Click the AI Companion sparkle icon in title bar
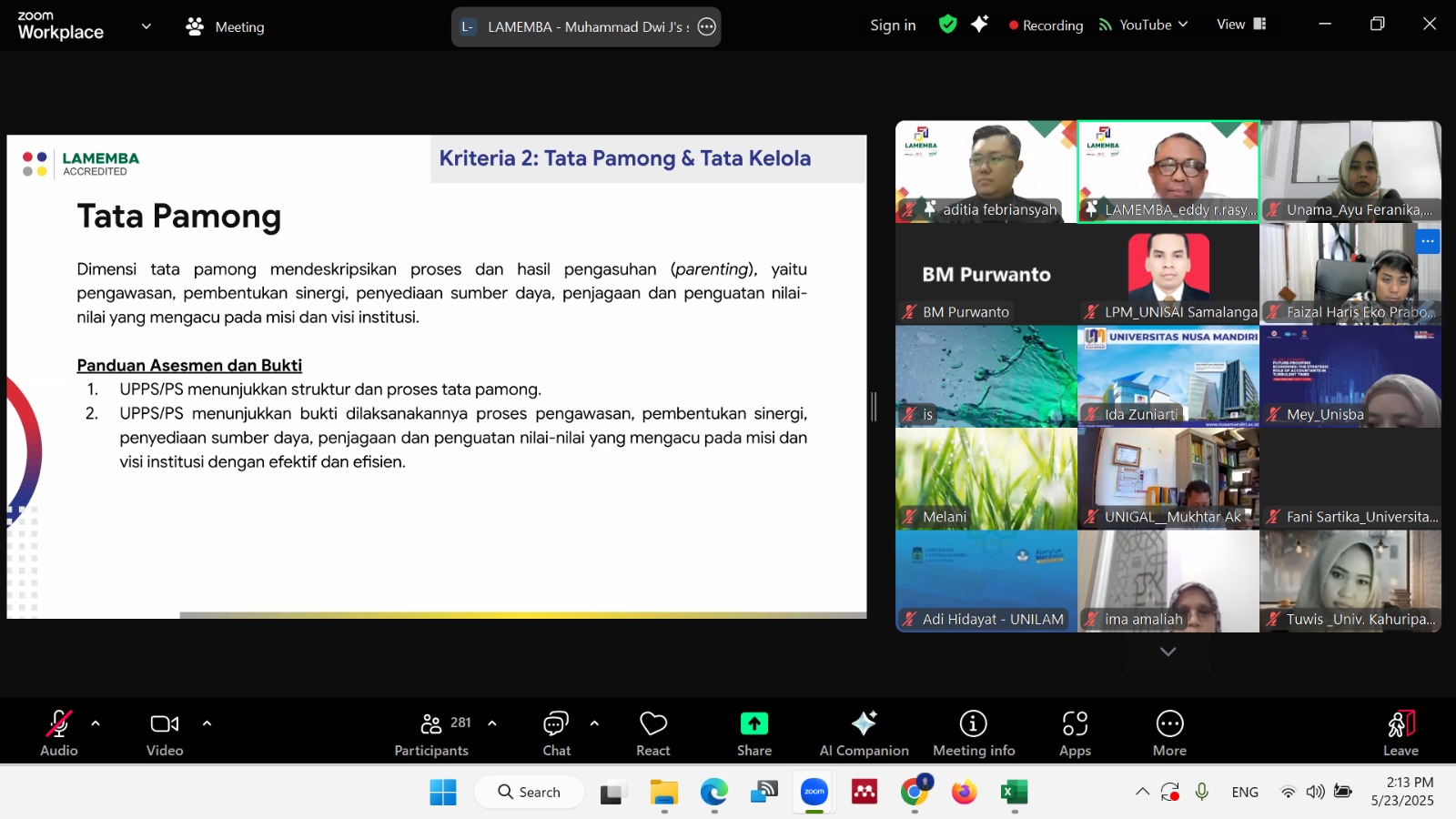 tap(979, 25)
